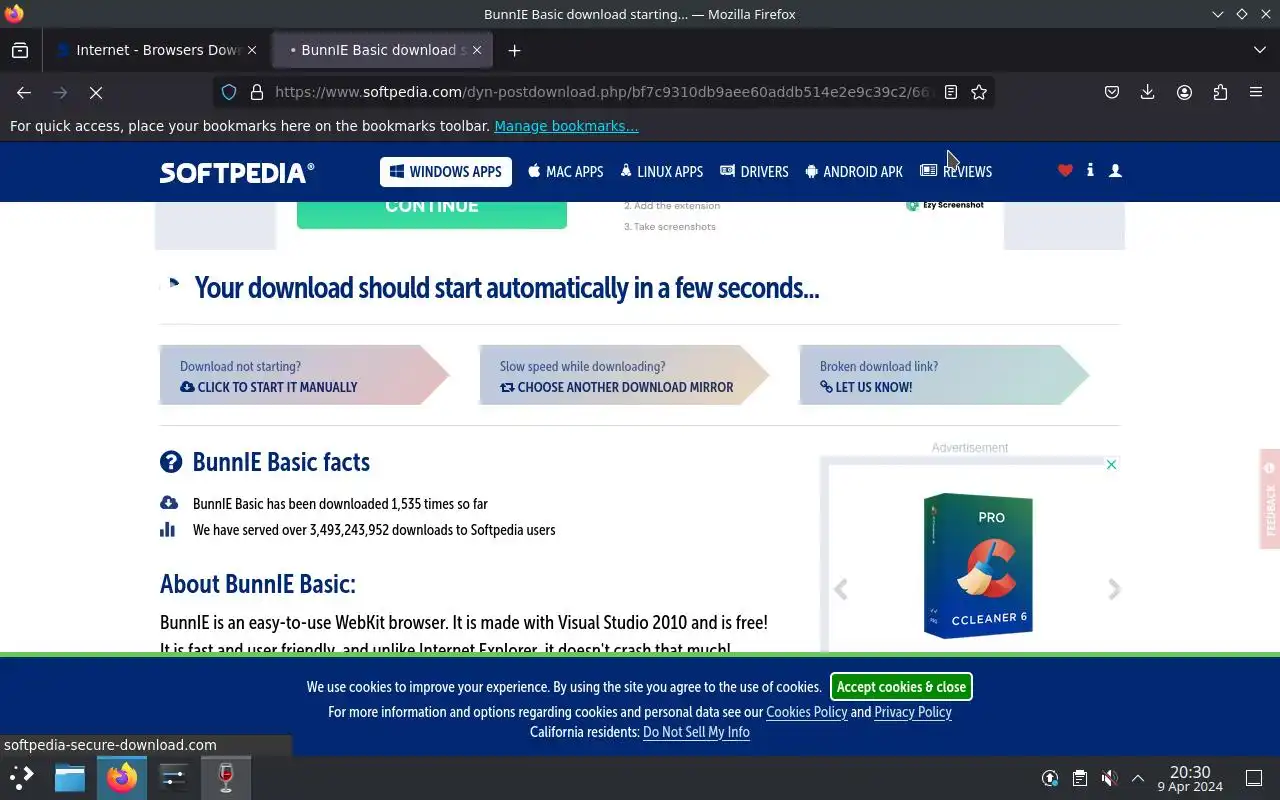Toggle reader view icon

coord(951,92)
